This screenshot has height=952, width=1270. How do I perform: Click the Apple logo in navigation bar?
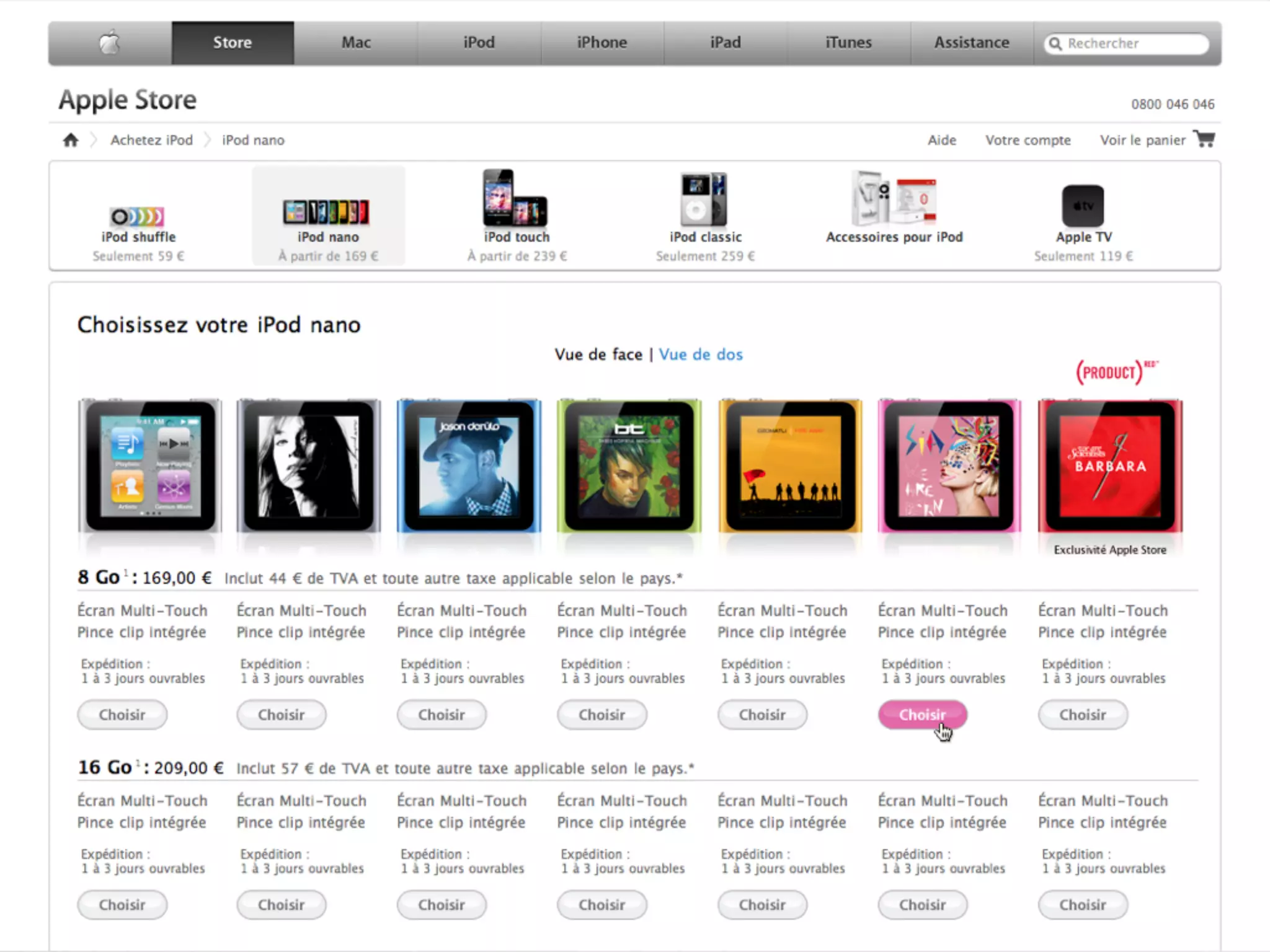click(x=110, y=42)
